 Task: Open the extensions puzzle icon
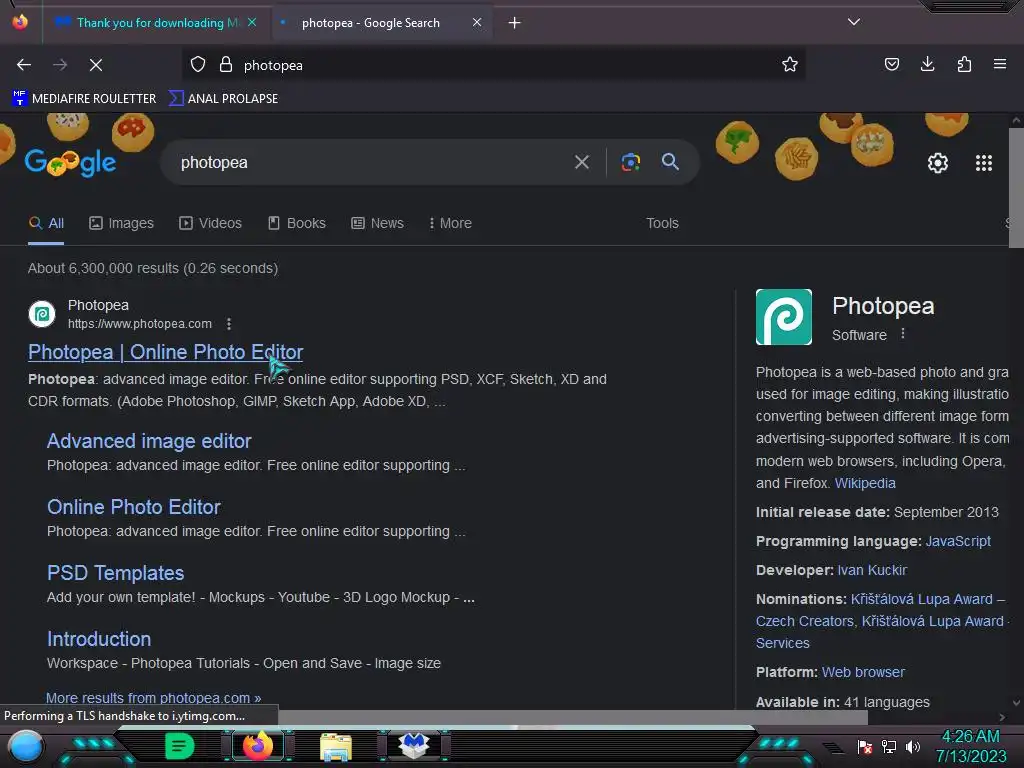pos(964,64)
